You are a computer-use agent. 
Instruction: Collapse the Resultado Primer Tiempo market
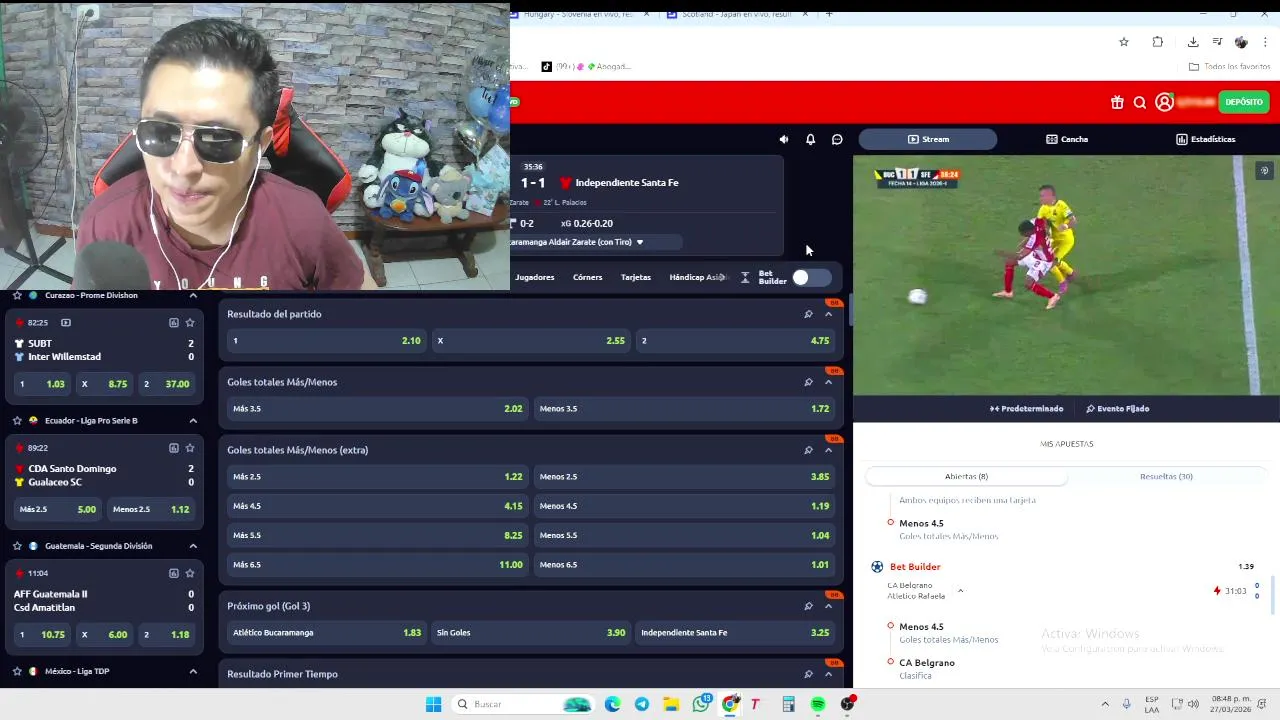point(828,674)
